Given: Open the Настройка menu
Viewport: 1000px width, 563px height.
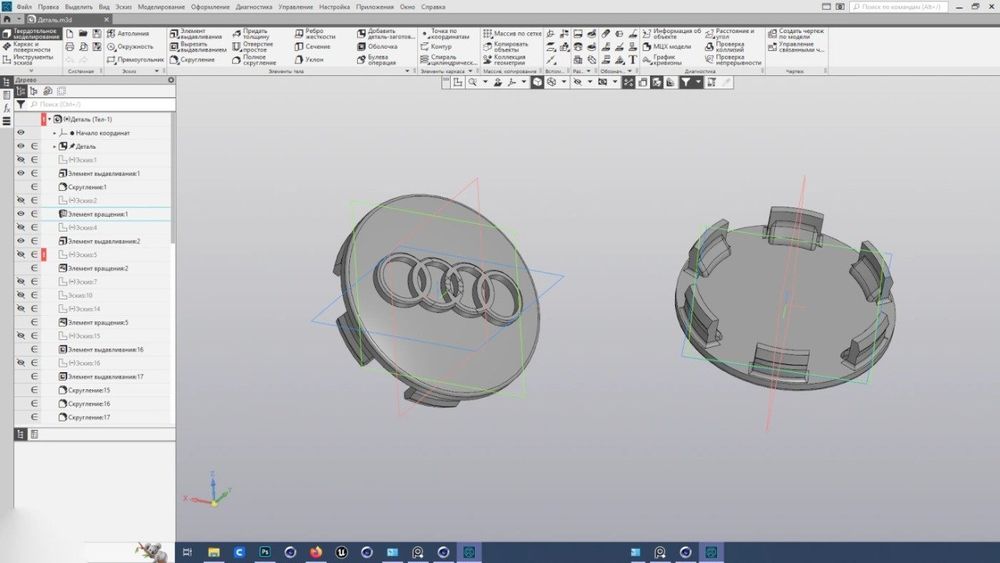Looking at the screenshot, I should tap(334, 7).
